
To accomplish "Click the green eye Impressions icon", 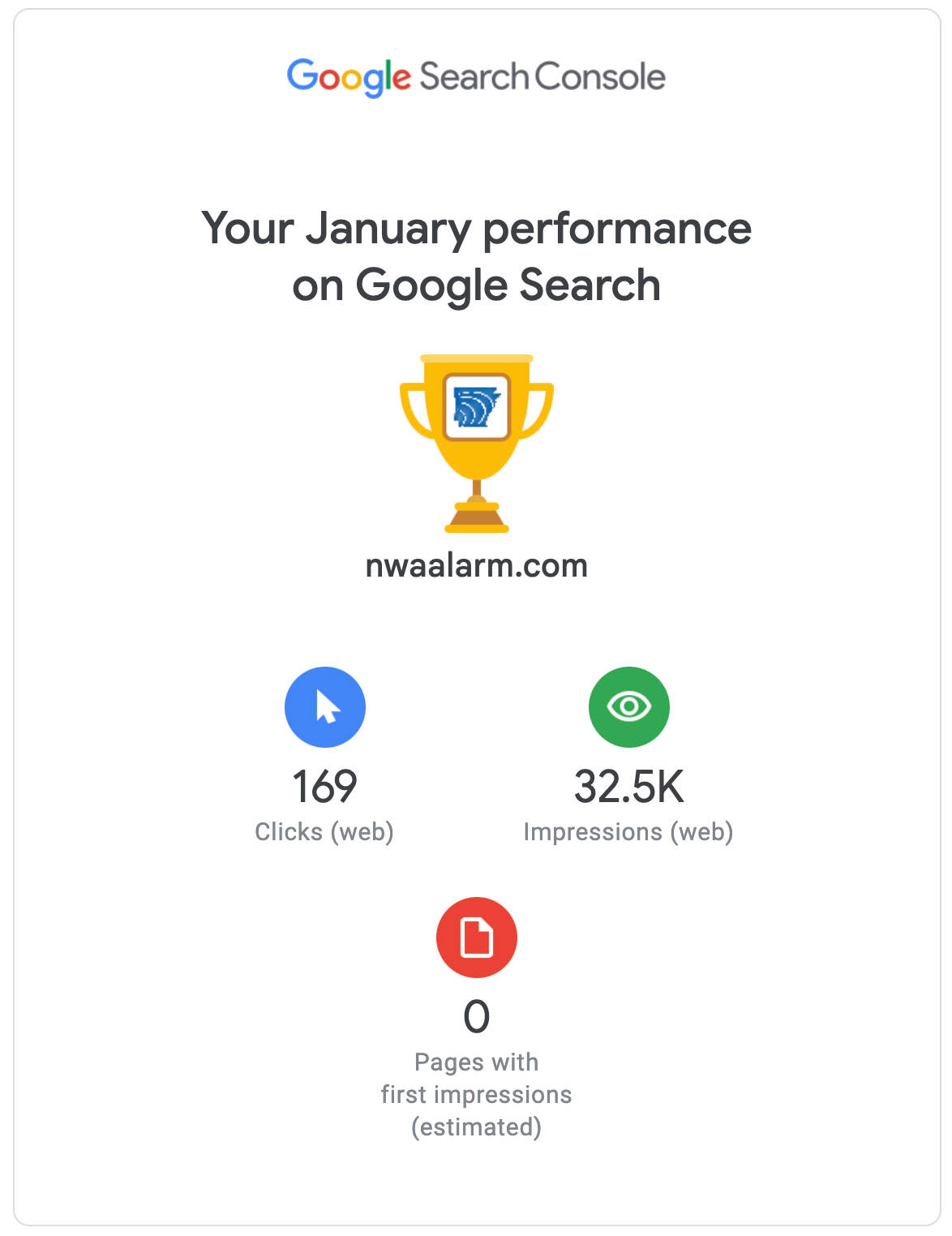I will pos(628,707).
